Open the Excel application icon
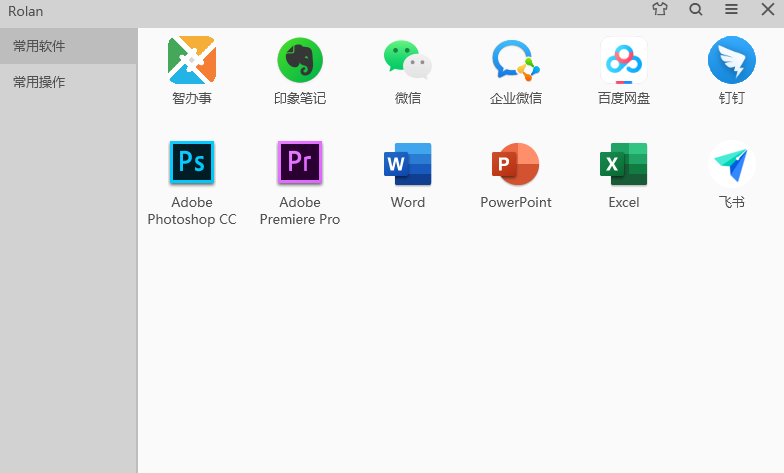 624,164
